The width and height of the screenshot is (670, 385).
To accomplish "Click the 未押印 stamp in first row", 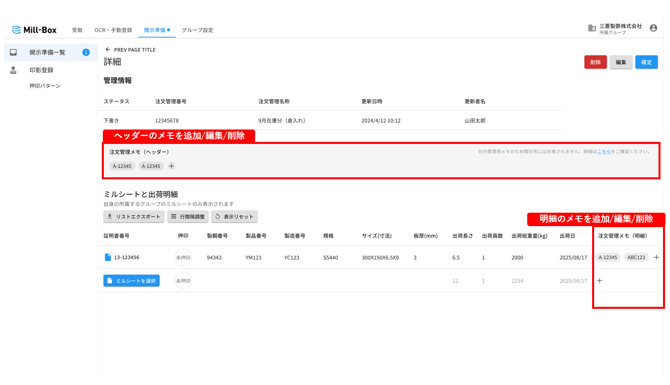I will coord(183,257).
